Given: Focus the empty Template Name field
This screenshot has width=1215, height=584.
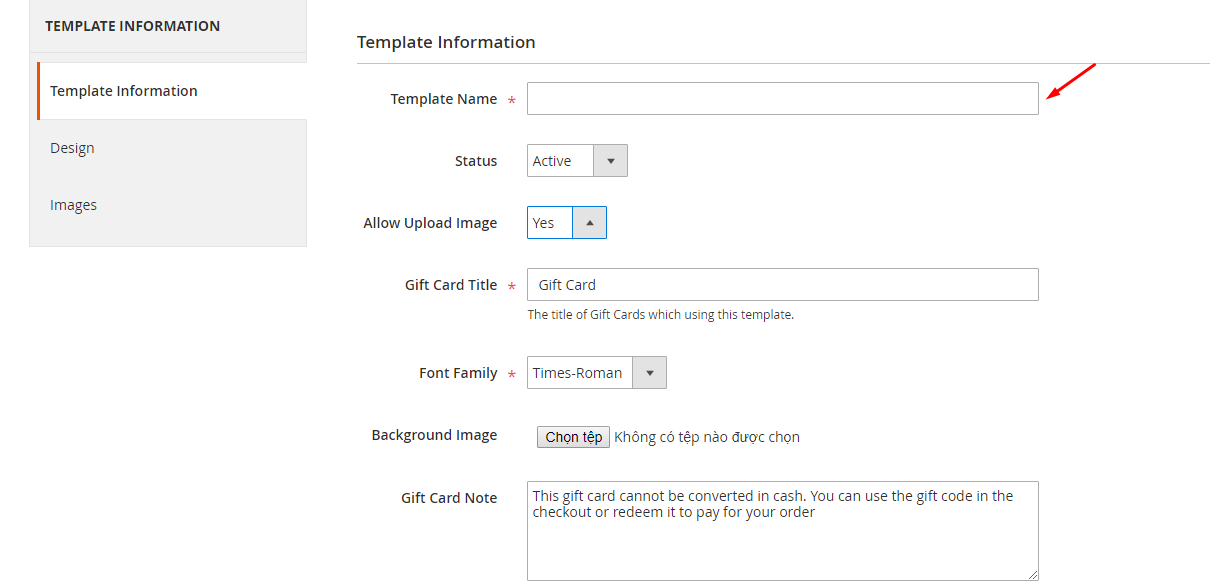Looking at the screenshot, I should point(783,99).
